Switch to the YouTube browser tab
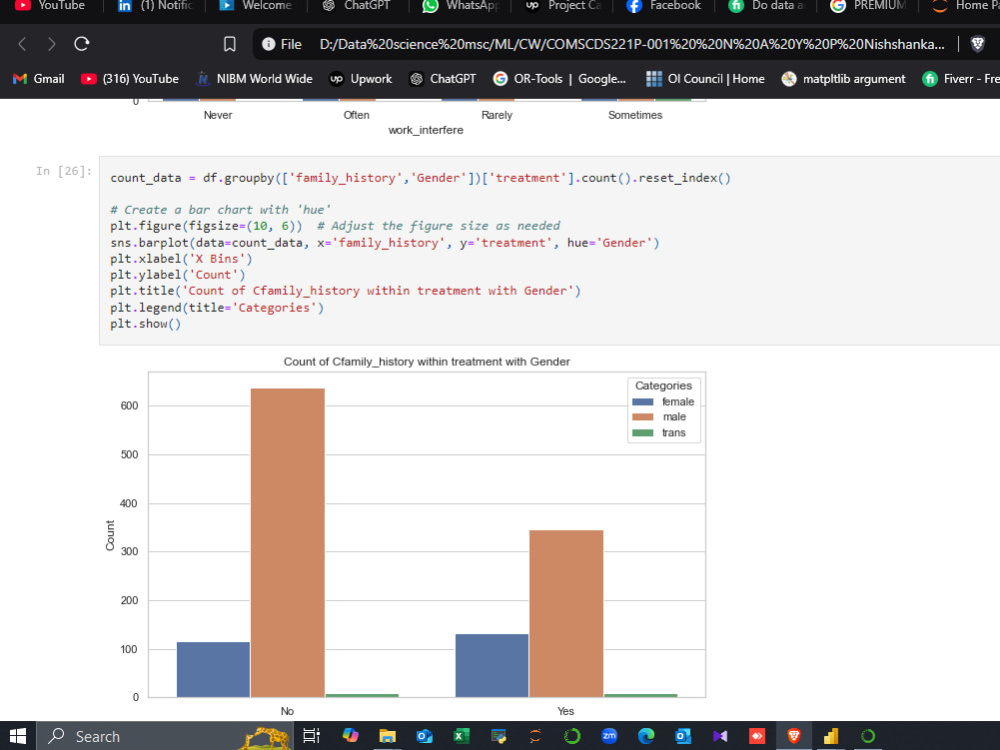 (51, 6)
